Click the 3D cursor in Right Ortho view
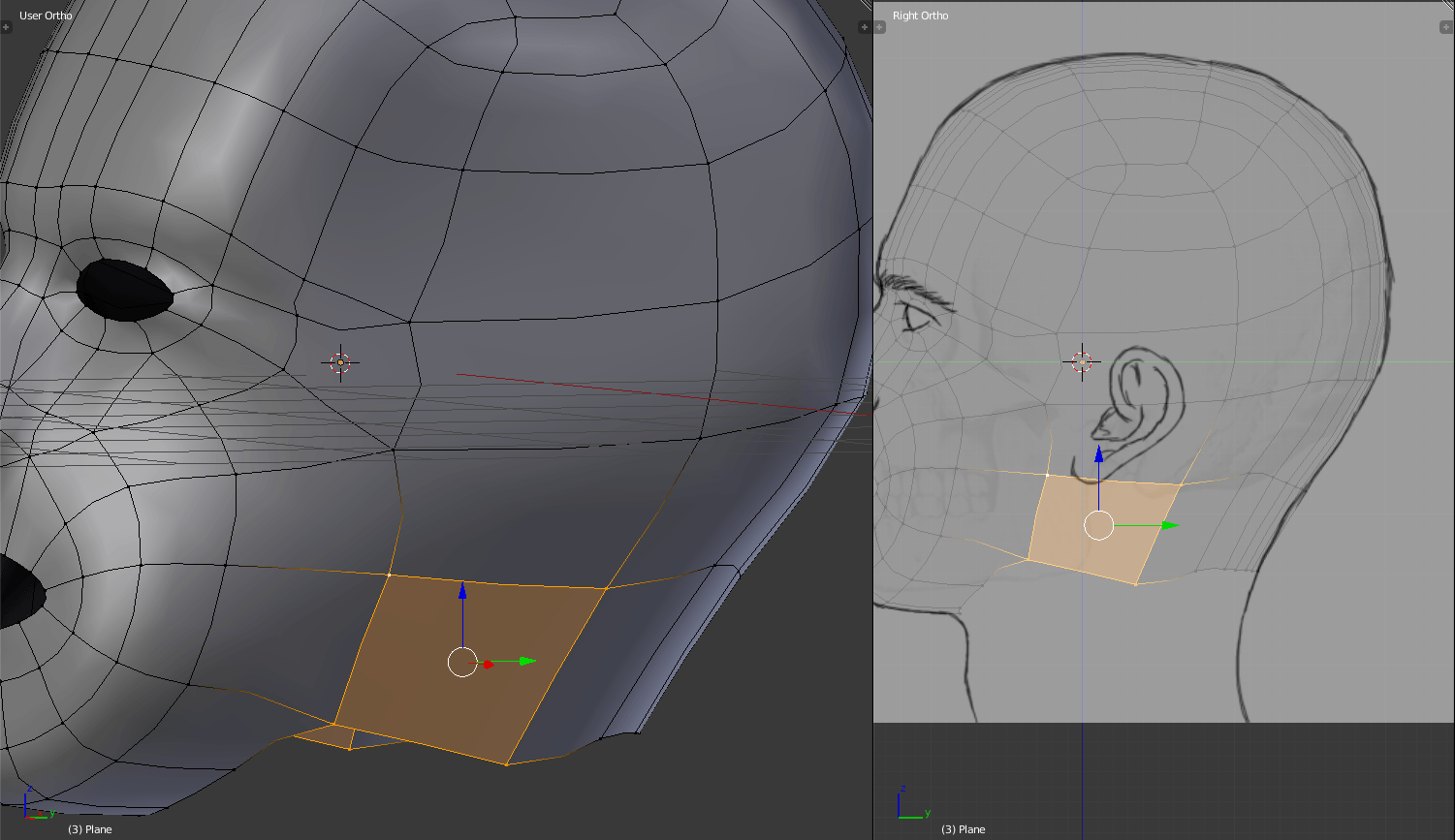The width and height of the screenshot is (1455, 840). pyautogui.click(x=1082, y=362)
